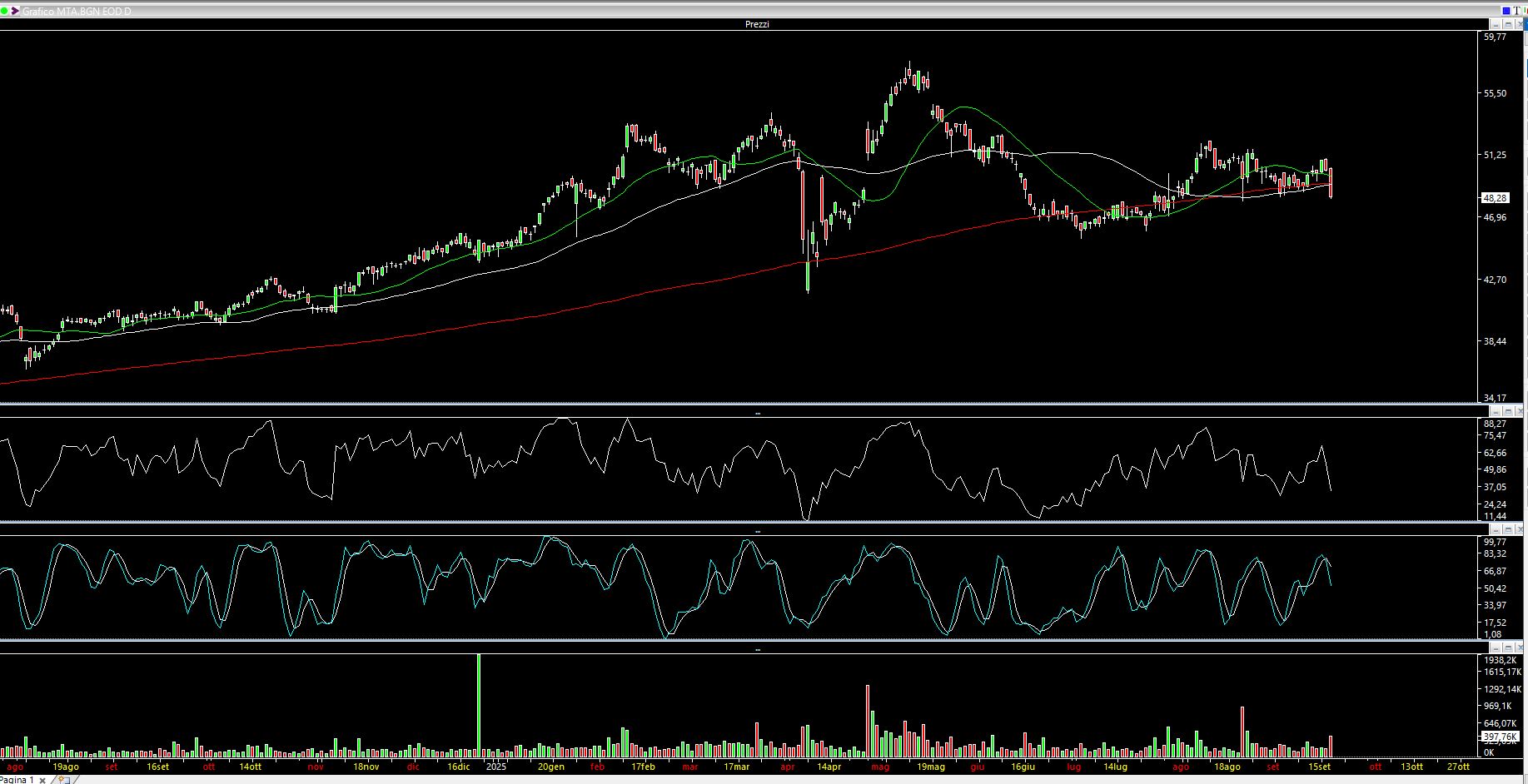The width and height of the screenshot is (1528, 784).
Task: Click the 20gen date label
Action: (551, 767)
